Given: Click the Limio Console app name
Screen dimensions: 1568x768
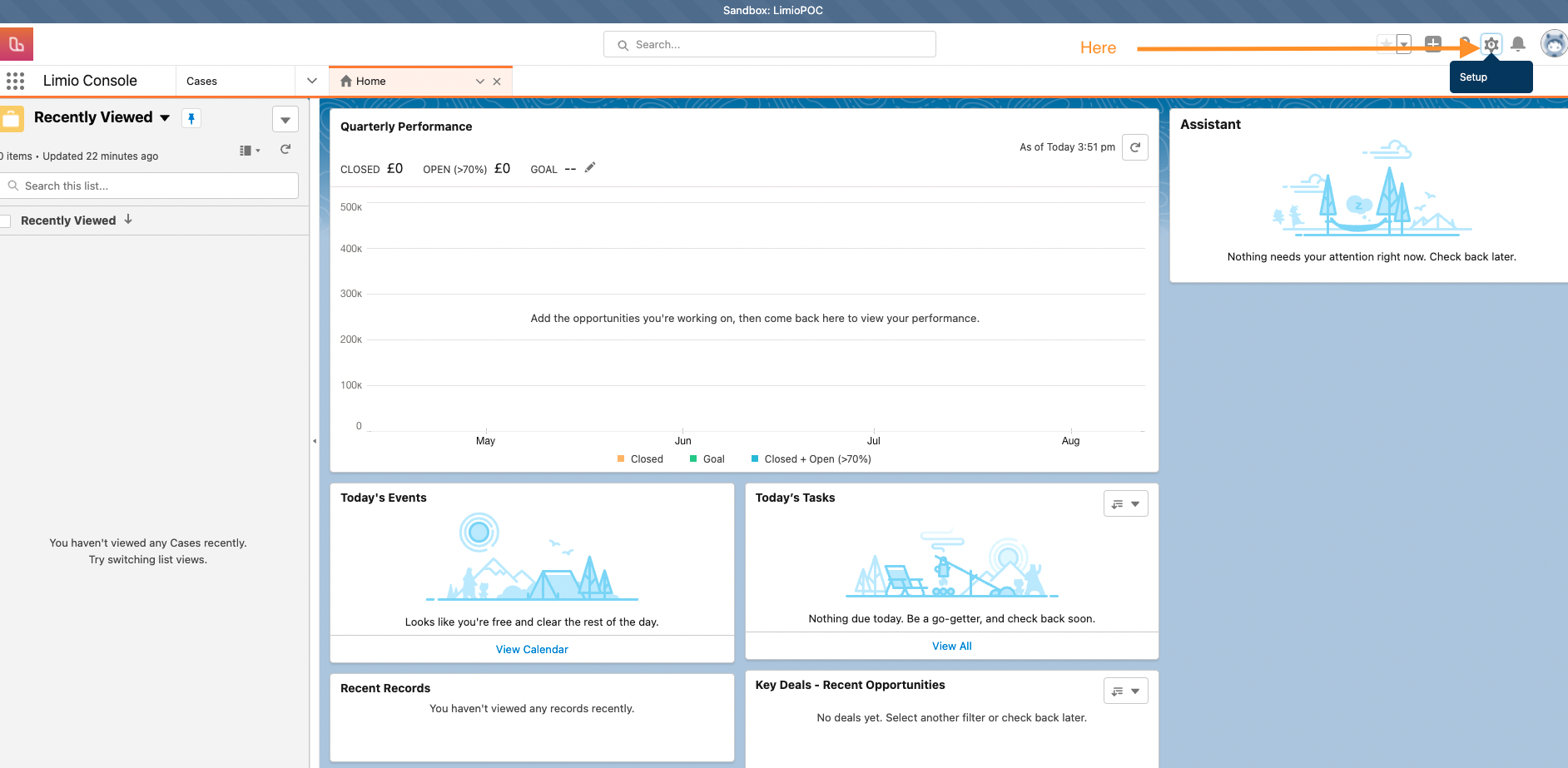Looking at the screenshot, I should click(x=90, y=81).
